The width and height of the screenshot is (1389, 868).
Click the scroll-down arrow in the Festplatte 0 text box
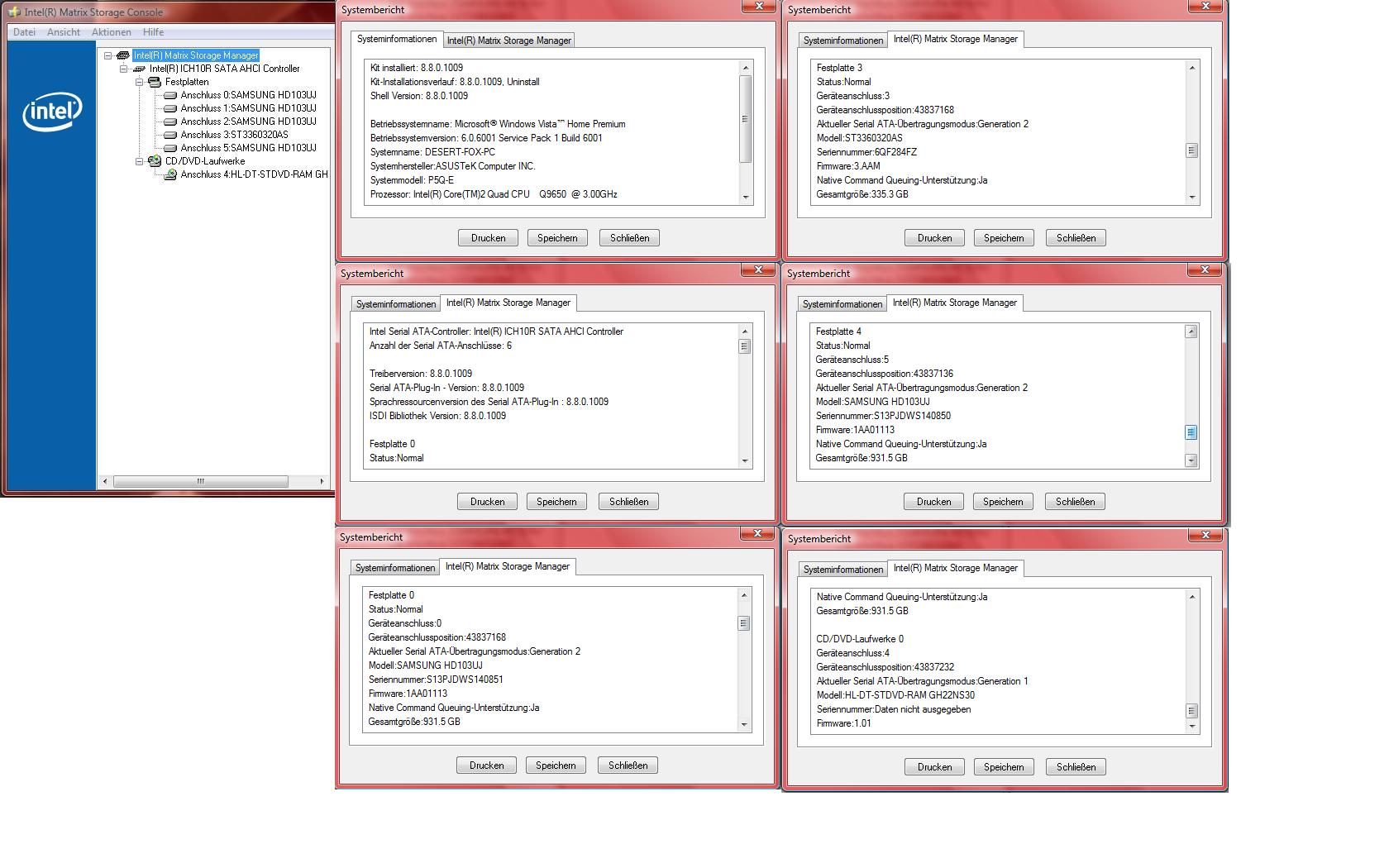[x=743, y=724]
